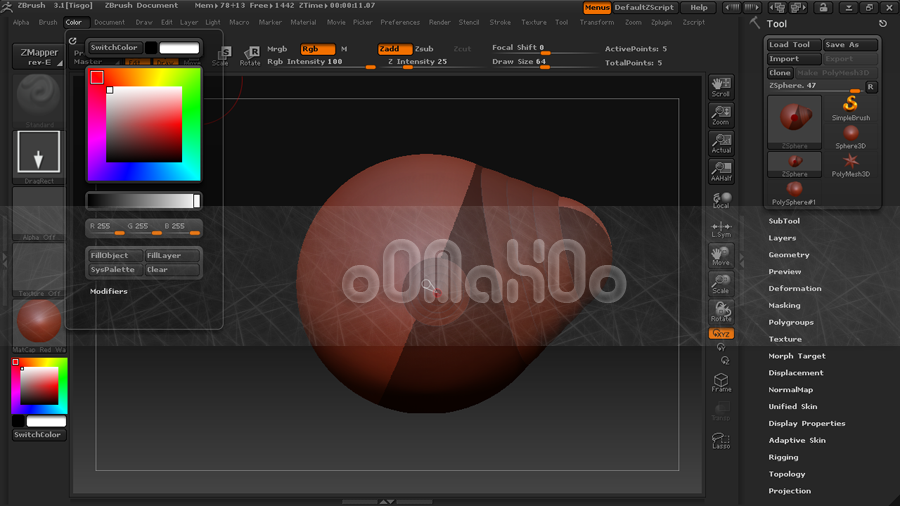Click the Actual size icon

(721, 143)
